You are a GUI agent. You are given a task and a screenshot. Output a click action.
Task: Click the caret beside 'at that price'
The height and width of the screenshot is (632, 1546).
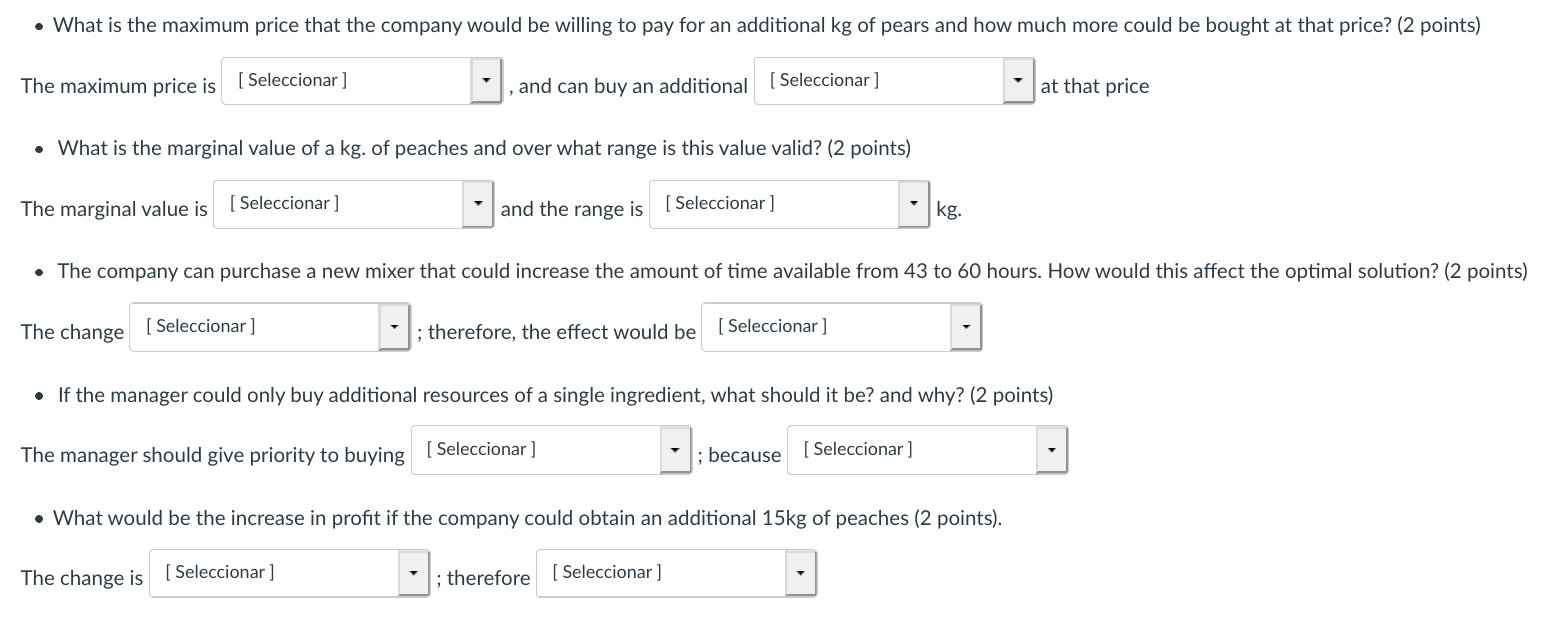pyautogui.click(x=1019, y=81)
